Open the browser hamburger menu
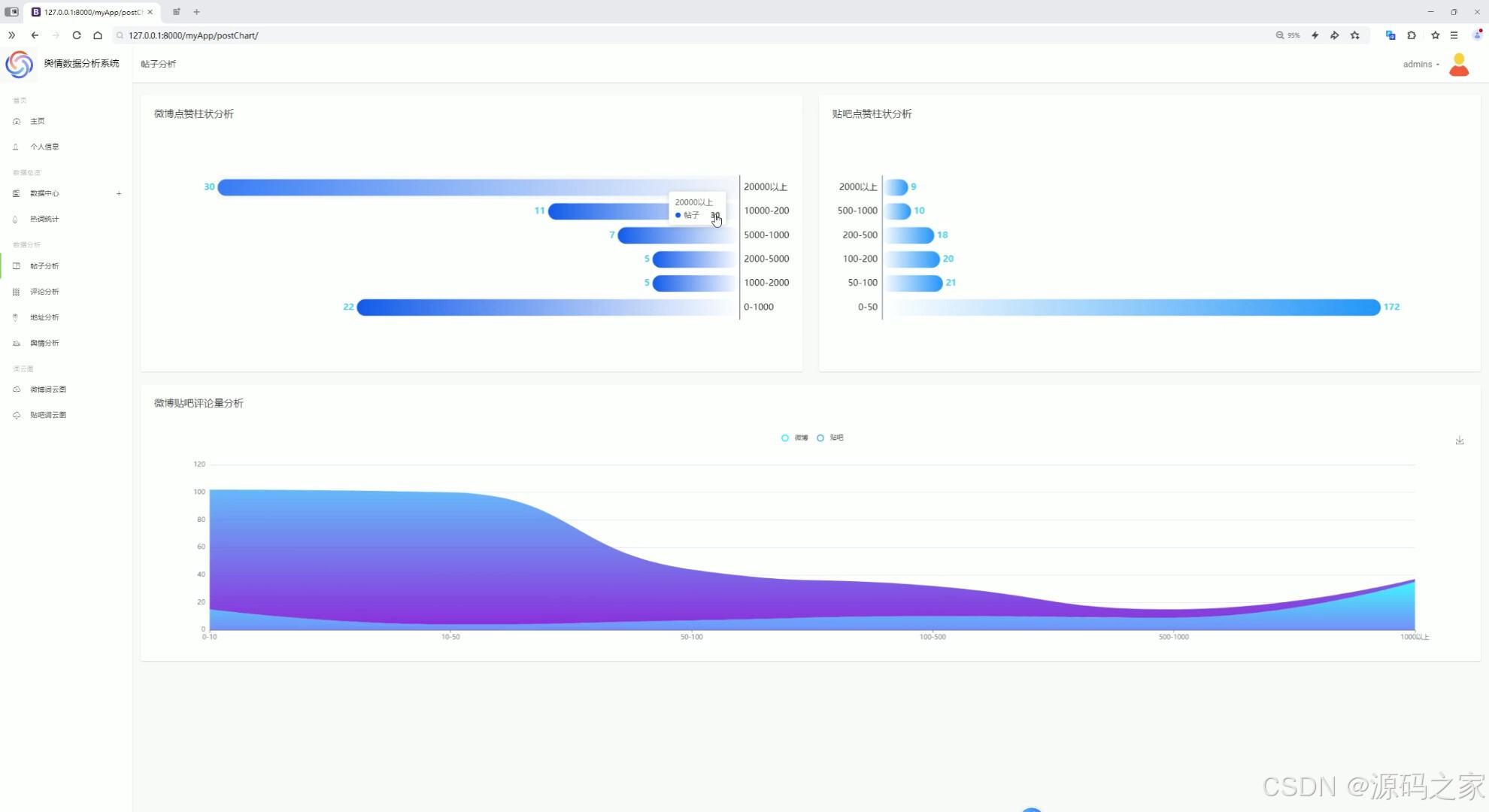 click(x=1454, y=35)
